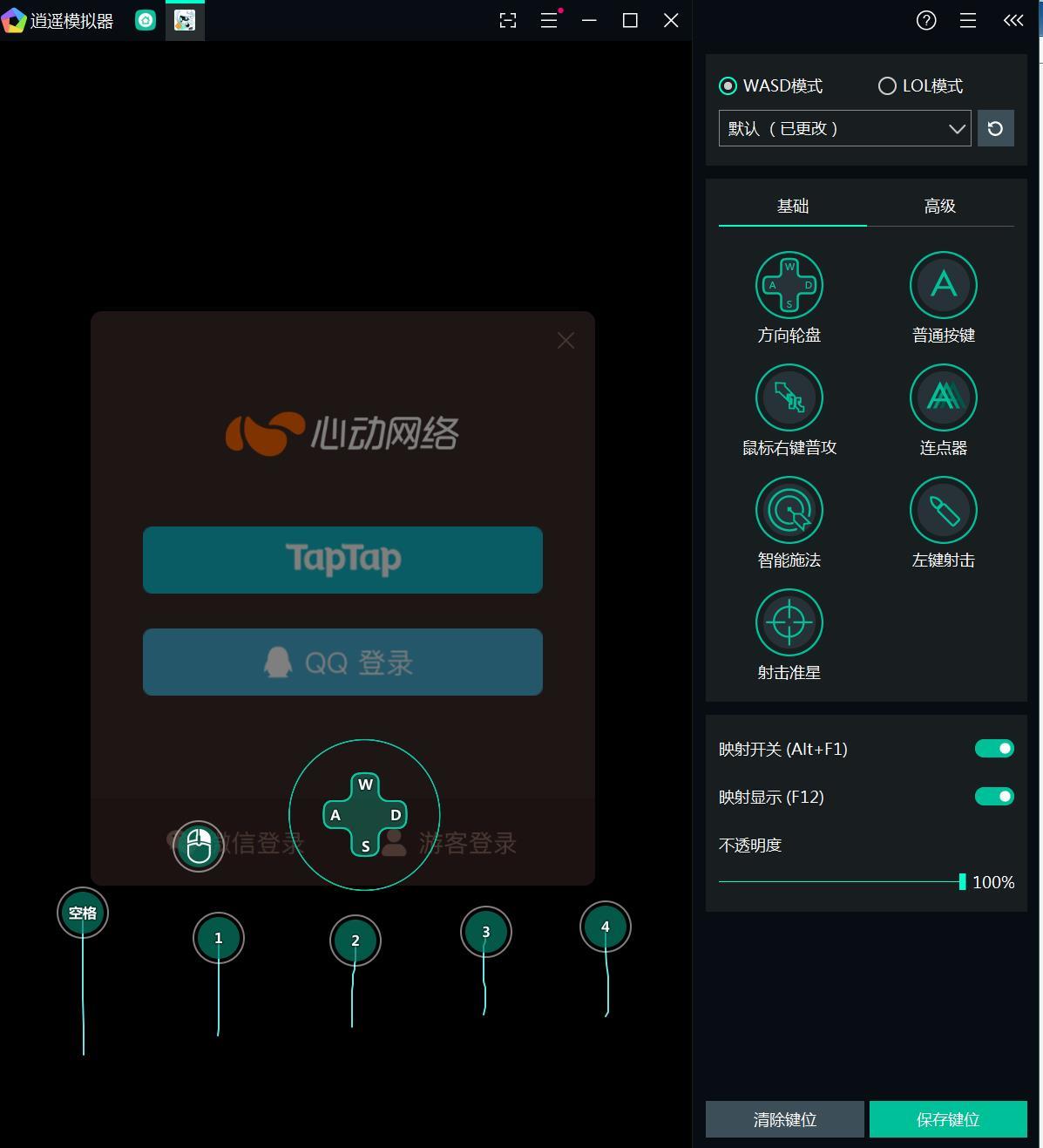Switch to the 高级 tab

(940, 207)
